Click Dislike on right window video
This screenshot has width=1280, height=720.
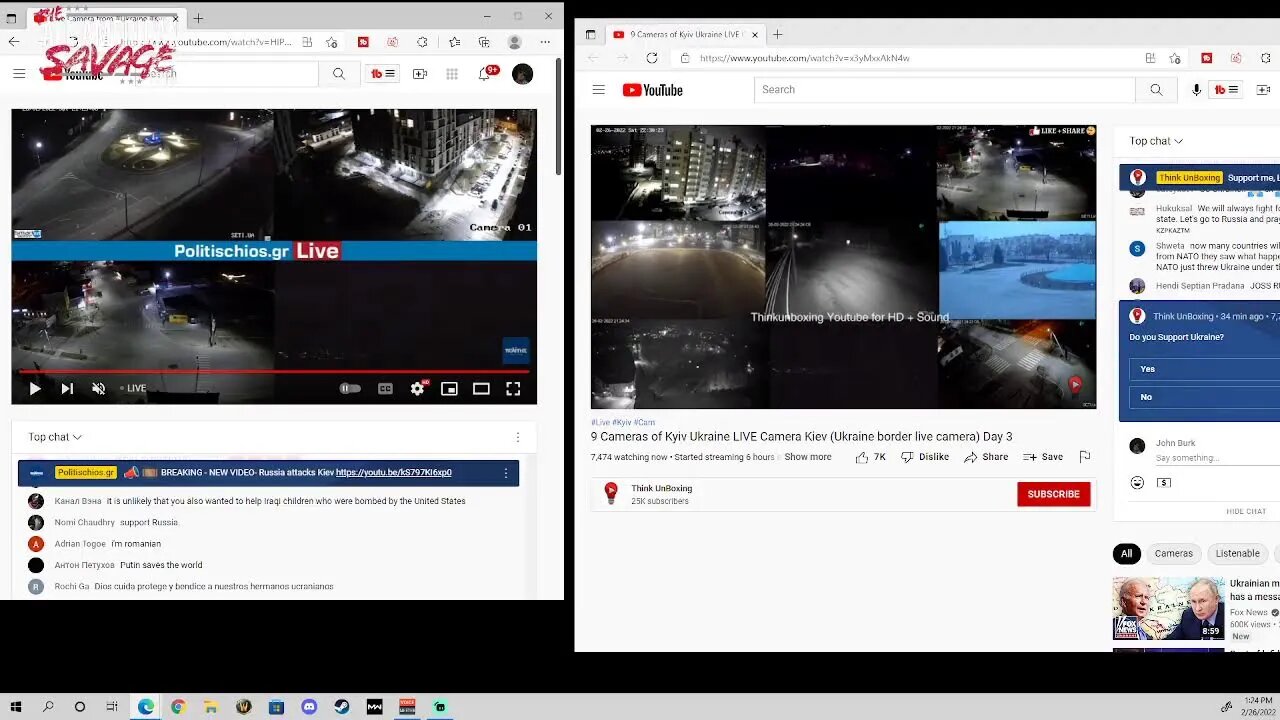tap(925, 457)
